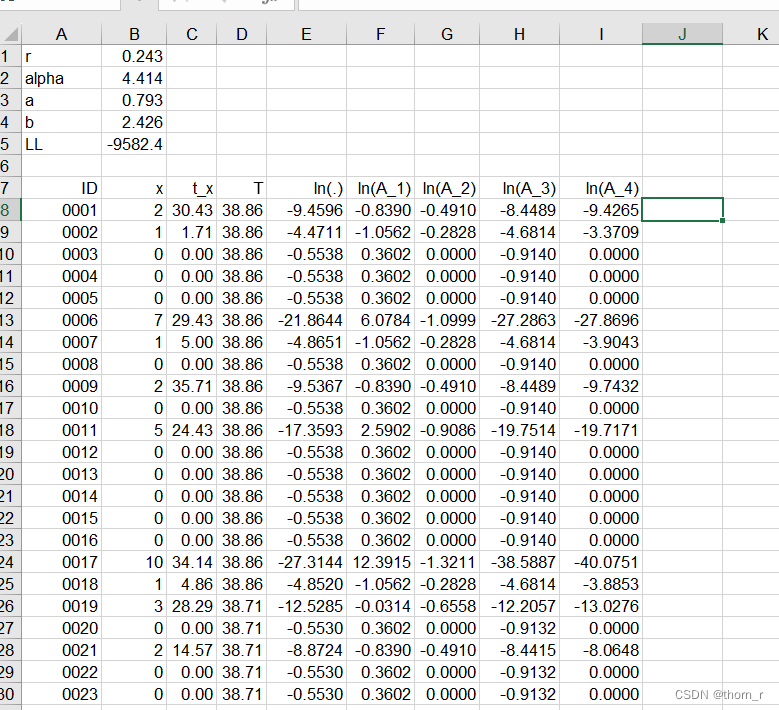Click cell containing r value 0.243

134,56
